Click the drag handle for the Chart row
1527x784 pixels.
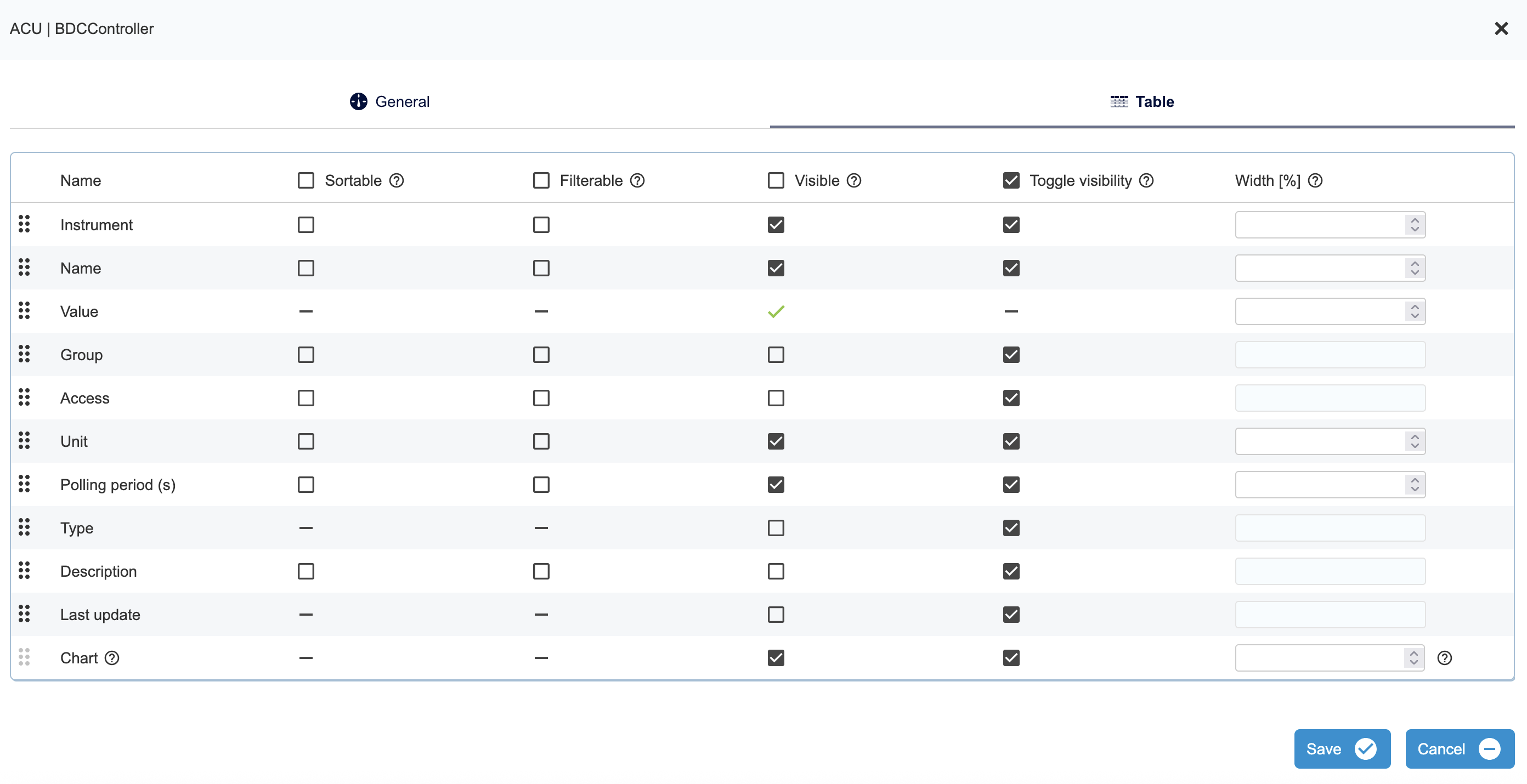coord(24,657)
